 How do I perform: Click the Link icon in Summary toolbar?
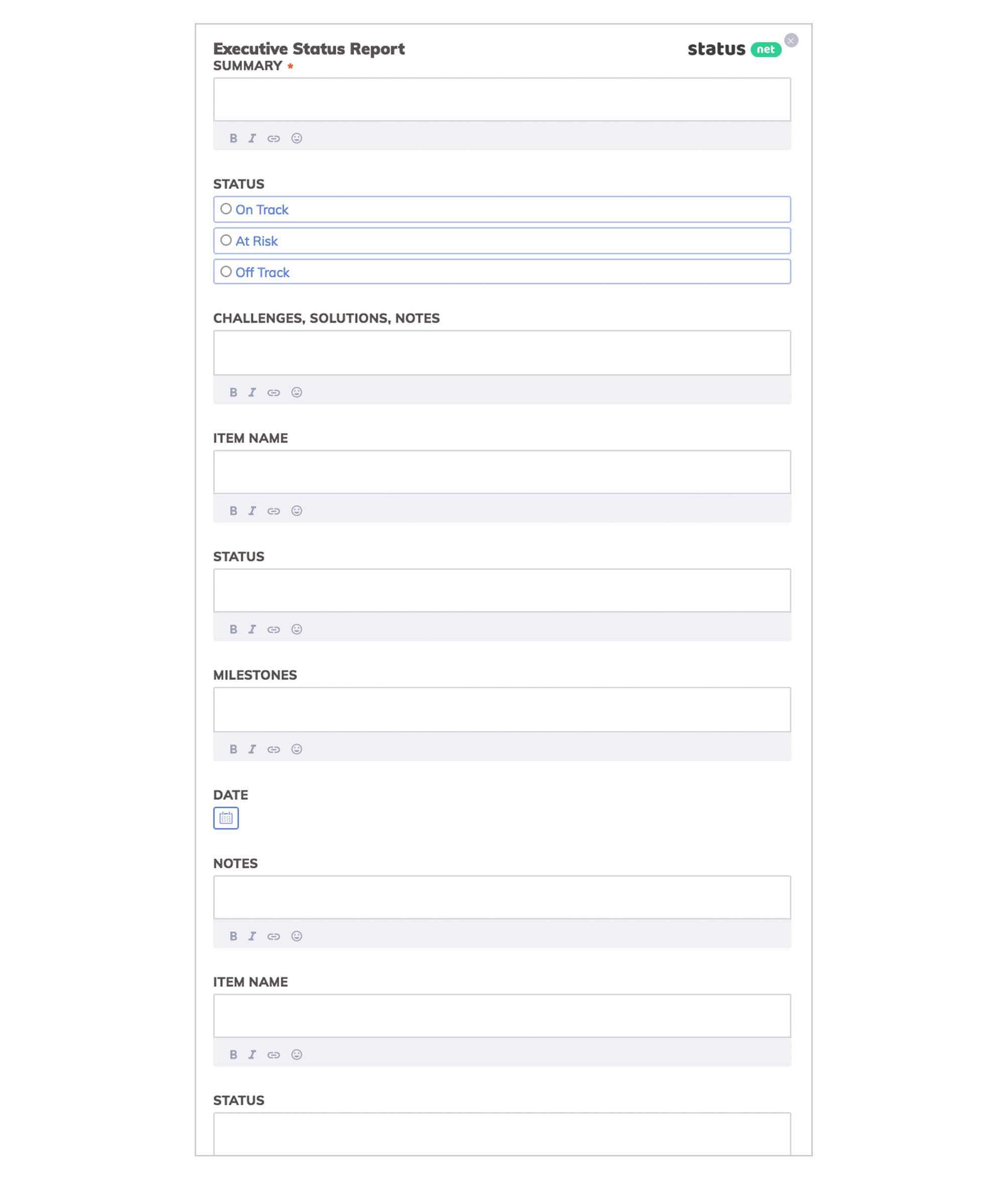pos(274,138)
